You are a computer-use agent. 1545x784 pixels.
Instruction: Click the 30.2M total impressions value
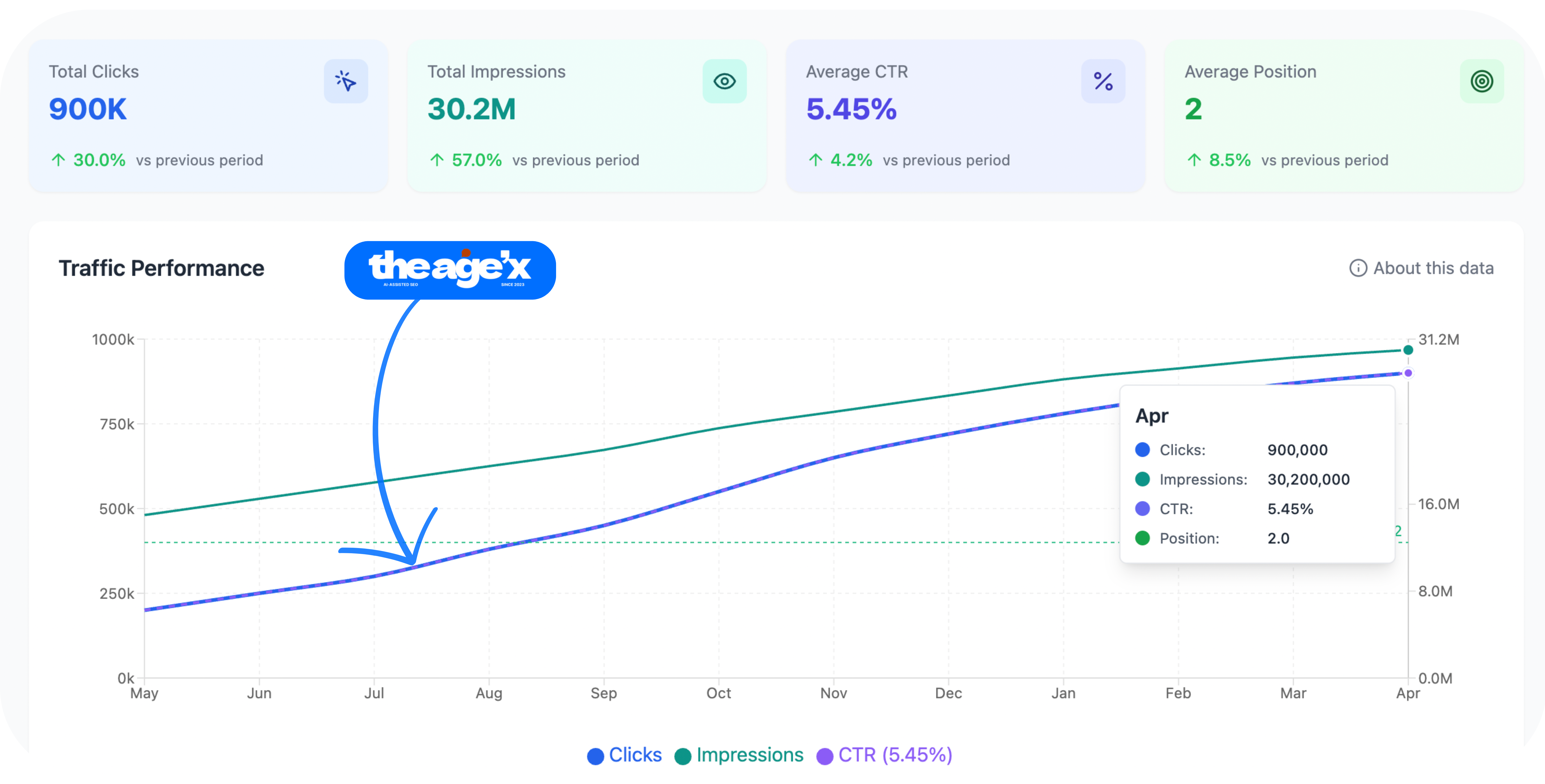click(471, 109)
